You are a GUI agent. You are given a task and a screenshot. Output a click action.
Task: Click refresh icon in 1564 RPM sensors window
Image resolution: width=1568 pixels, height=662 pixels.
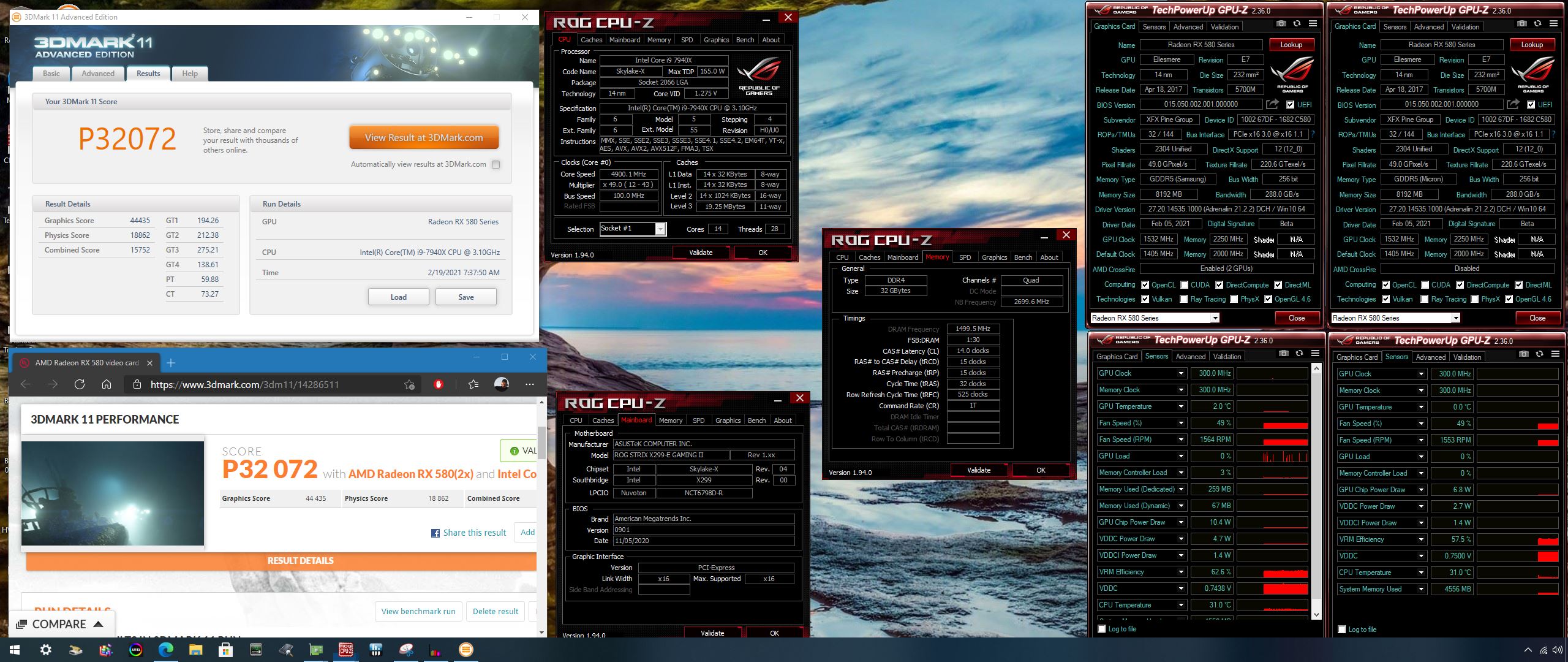1299,354
